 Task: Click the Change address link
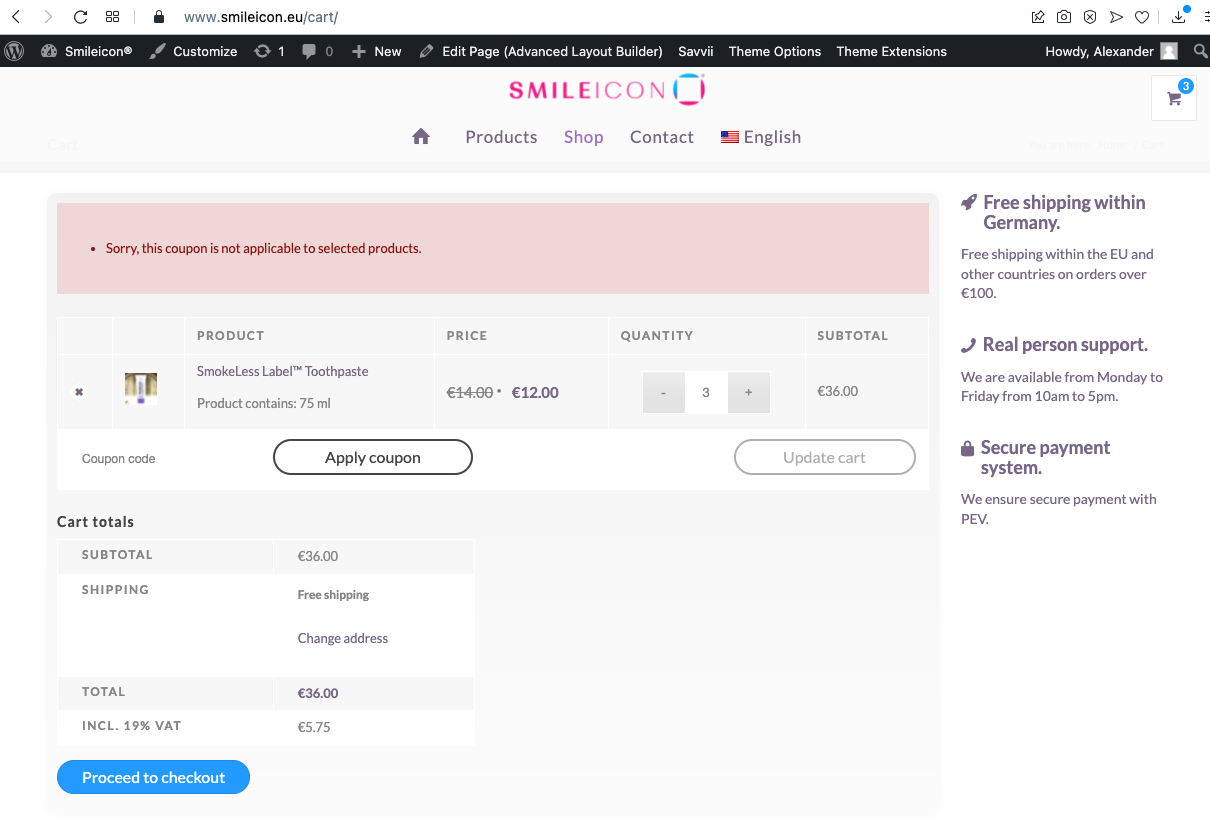(x=343, y=638)
